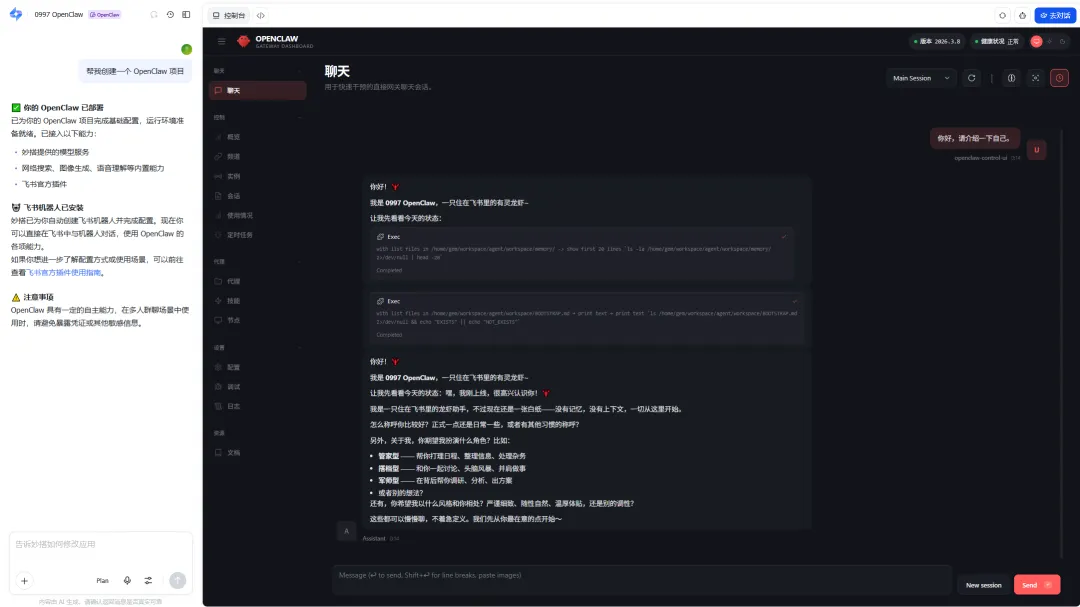Click the assistant avatar A below reply
The image size is (1080, 607).
point(346,531)
